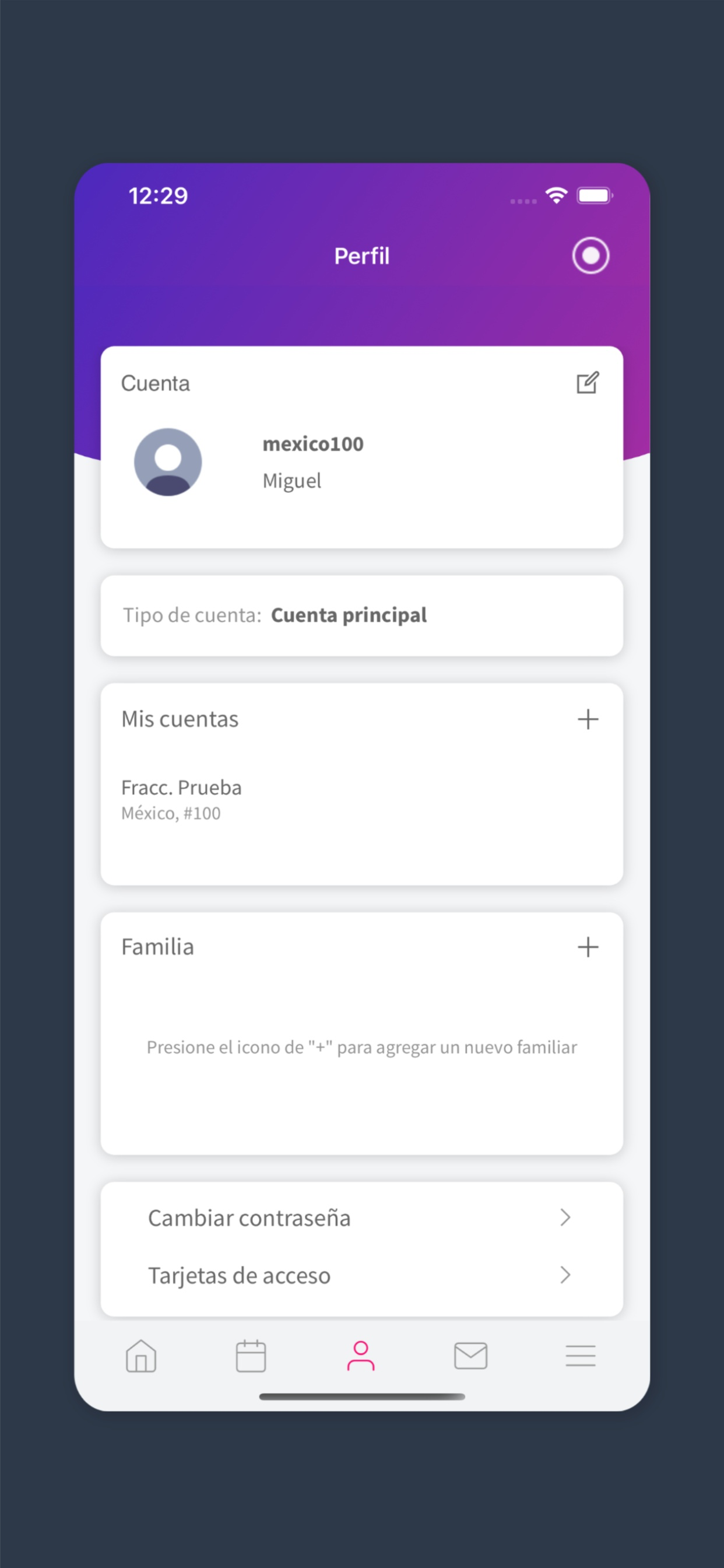
Task: Tap the mexico100 username text
Action: point(312,444)
